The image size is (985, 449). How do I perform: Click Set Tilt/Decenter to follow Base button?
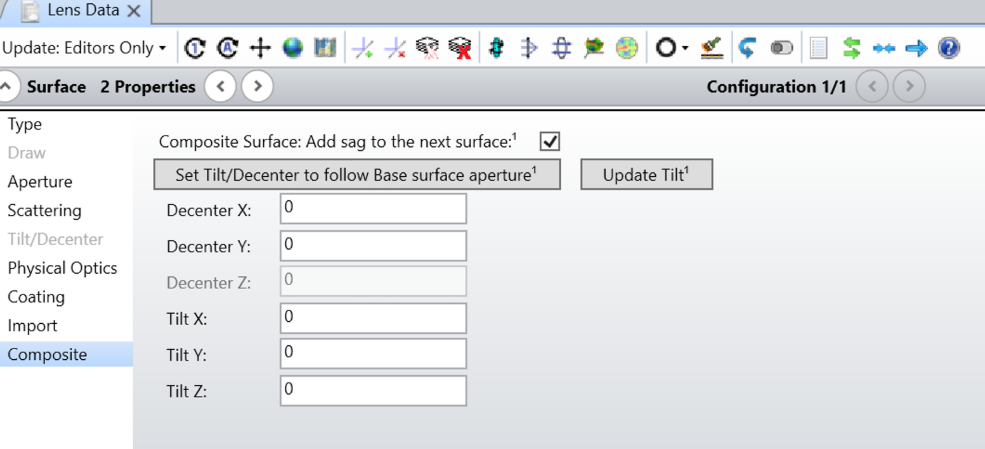point(357,175)
